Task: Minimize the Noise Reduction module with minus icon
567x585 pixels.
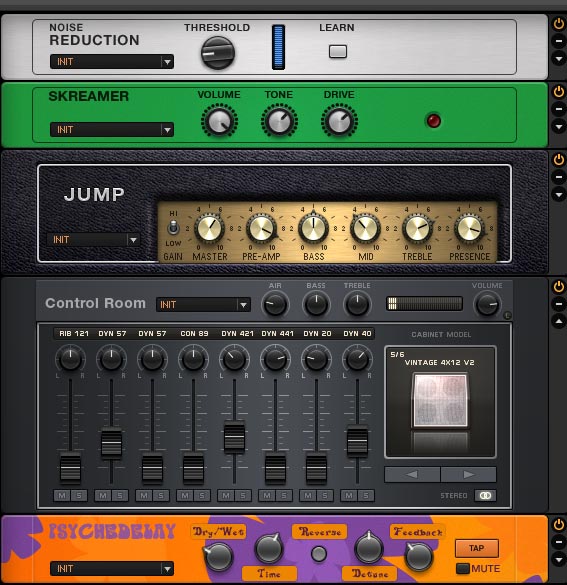Action: coord(558,41)
